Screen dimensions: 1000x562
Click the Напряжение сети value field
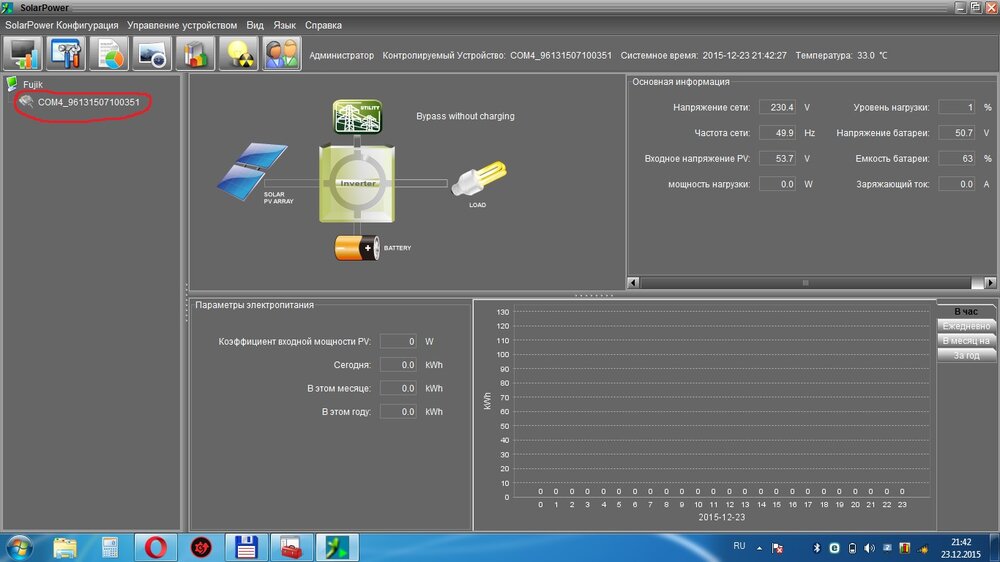(x=777, y=107)
